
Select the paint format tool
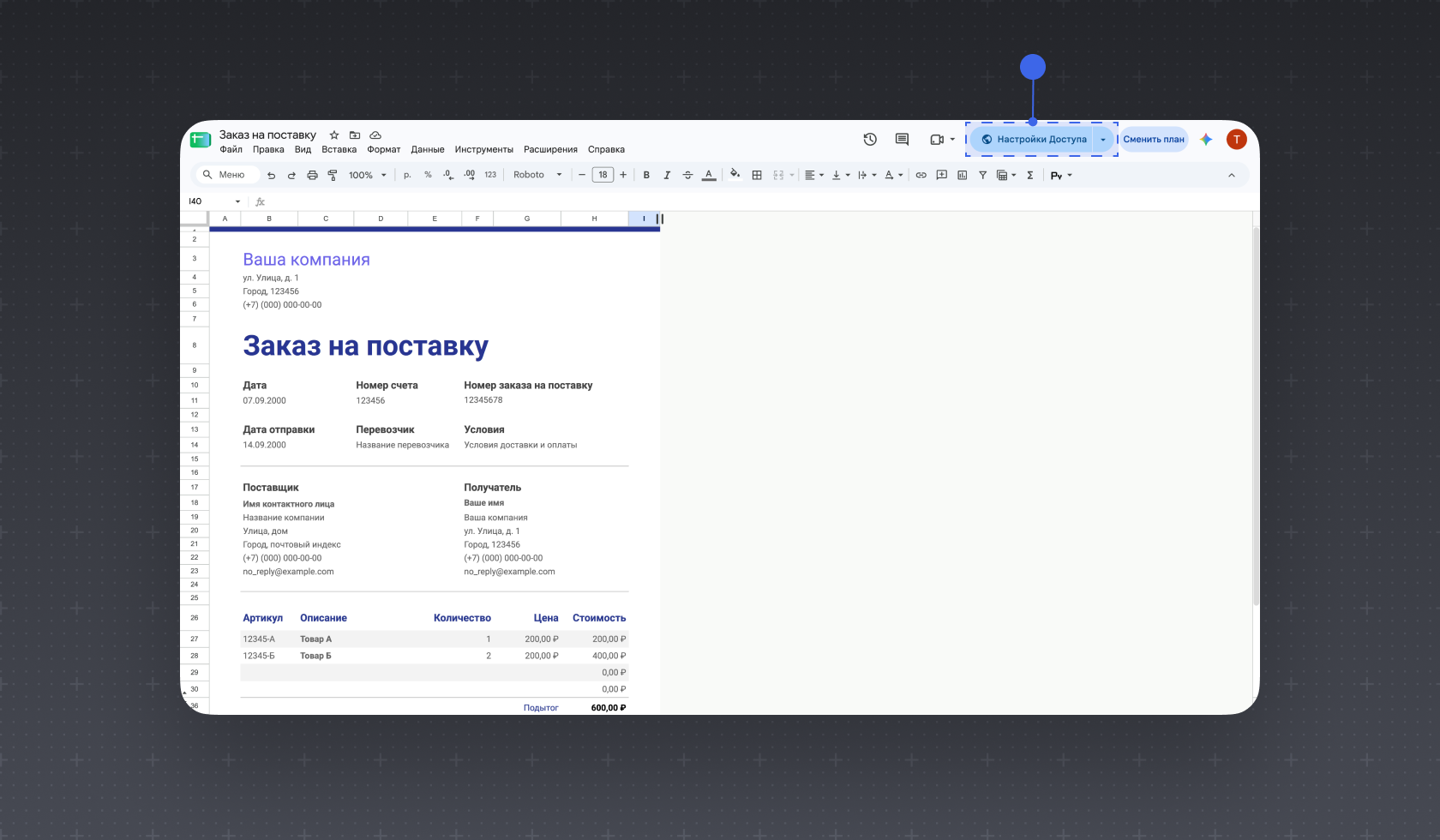333,175
